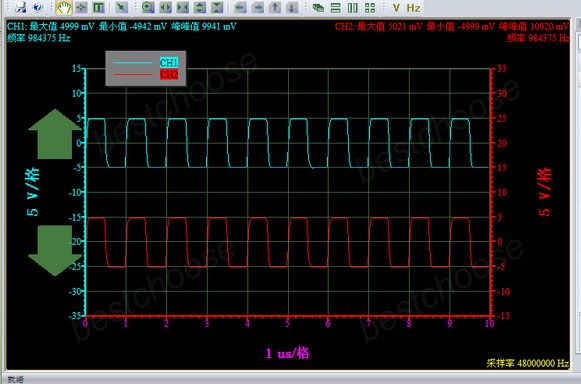Click the left axis tick value 15
Screen dimensions: 581x384
click(76, 68)
